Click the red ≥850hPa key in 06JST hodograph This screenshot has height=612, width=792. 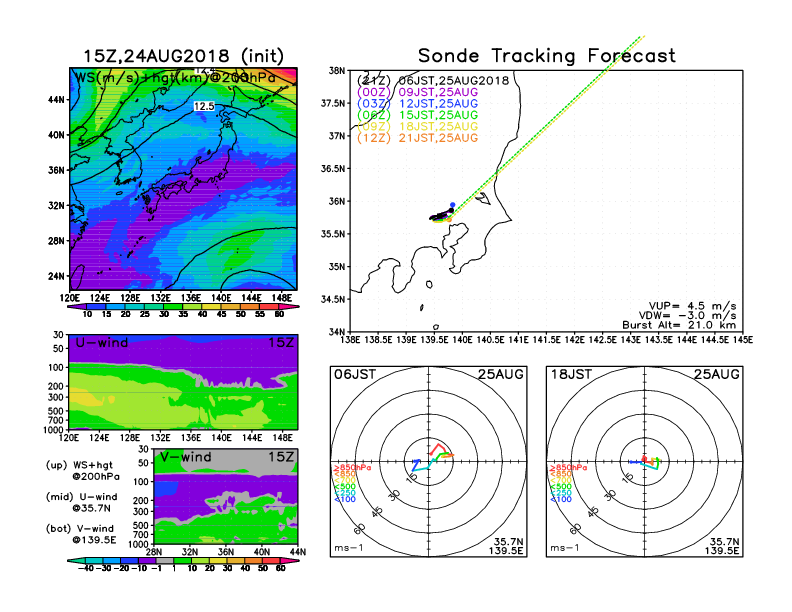pyautogui.click(x=352, y=468)
